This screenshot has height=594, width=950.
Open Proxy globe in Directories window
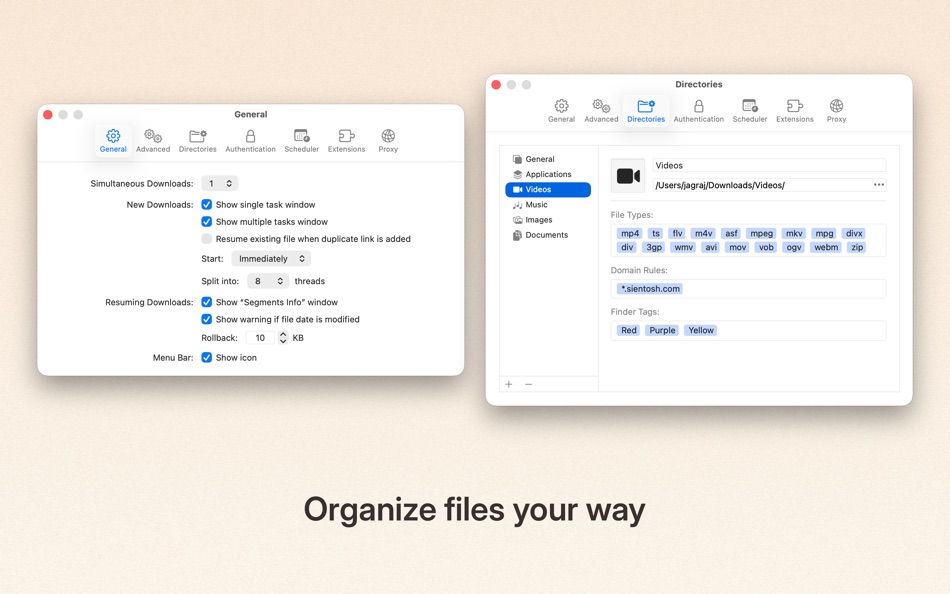pyautogui.click(x=836, y=111)
